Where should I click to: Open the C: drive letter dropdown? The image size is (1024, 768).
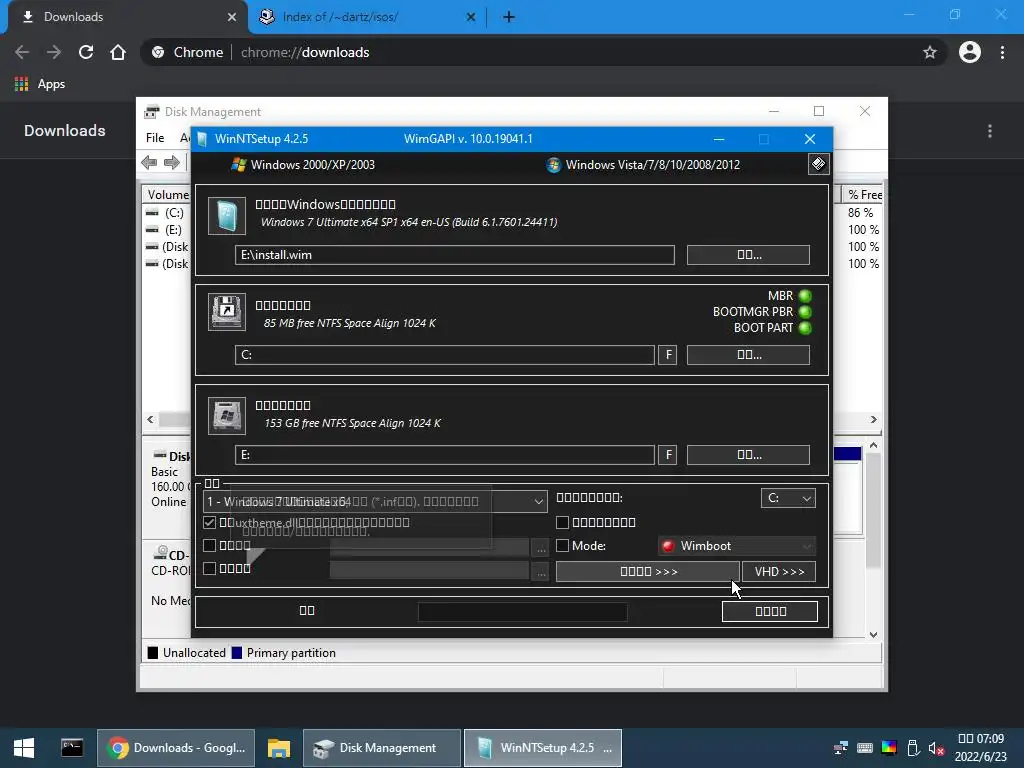[x=788, y=498]
